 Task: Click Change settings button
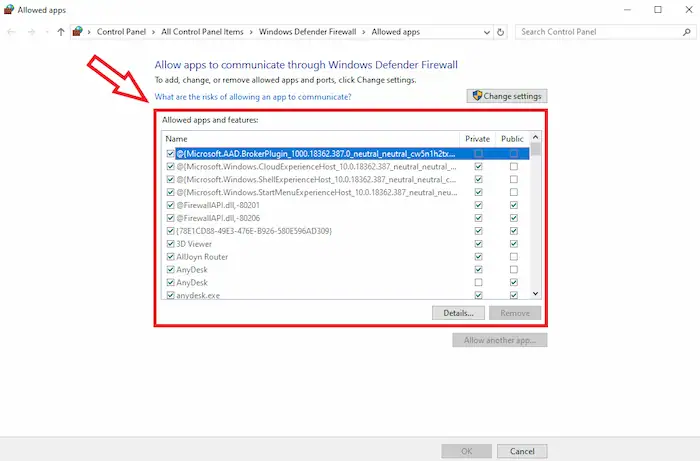507,96
